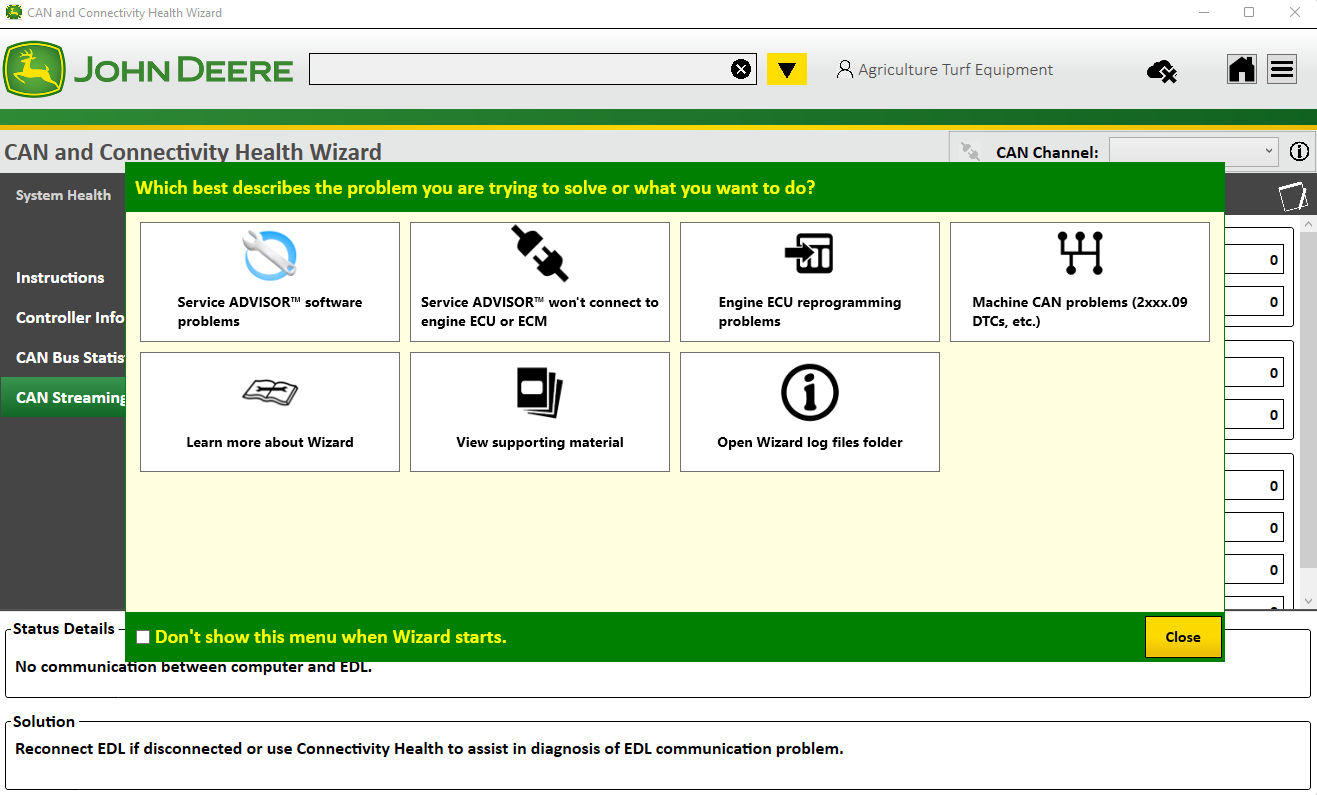The width and height of the screenshot is (1317, 795).
Task: Open Learn more about Wizard
Action: [269, 412]
